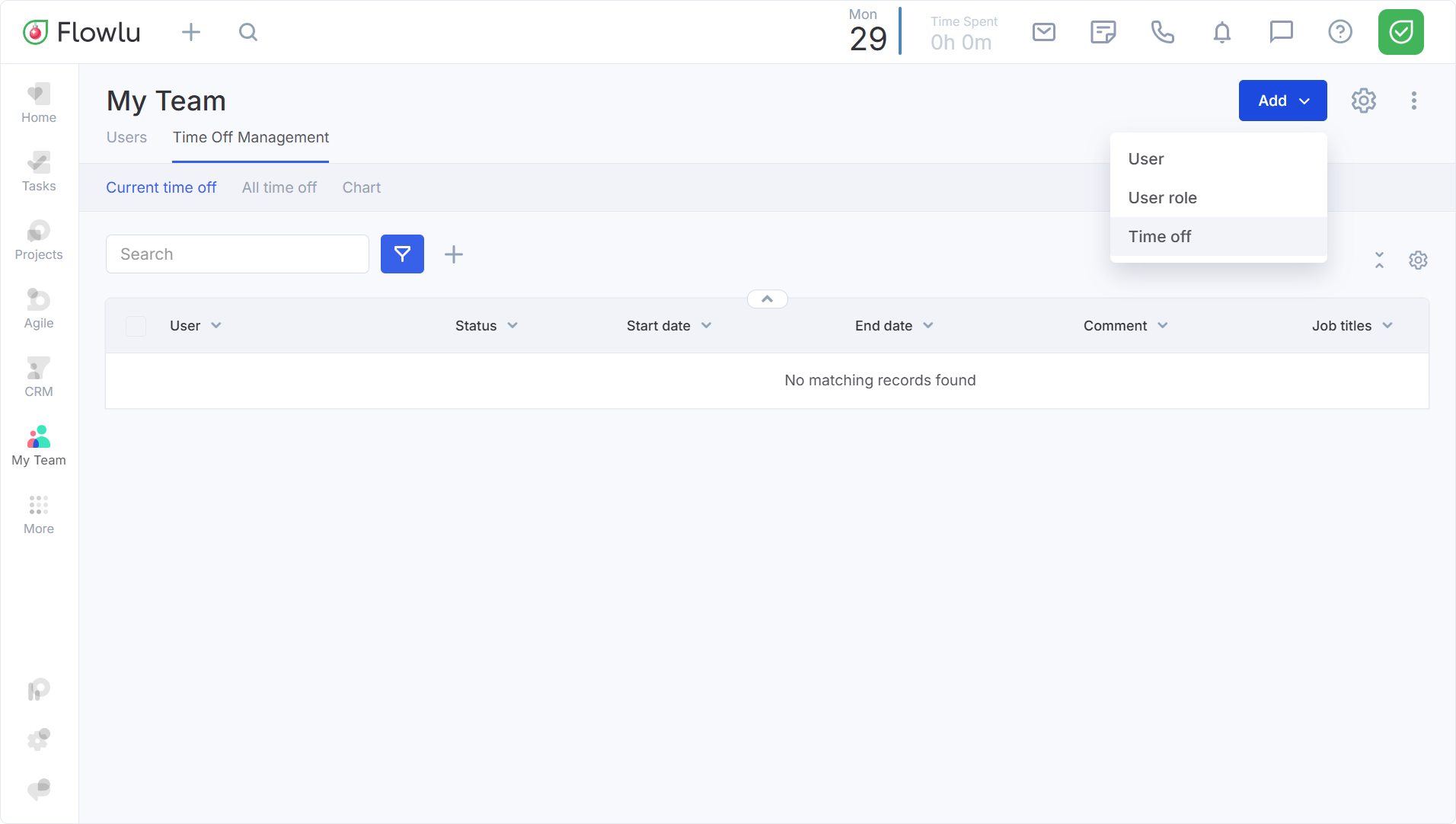Click the blue filter funnel button
The image size is (1456, 824).
click(x=402, y=254)
